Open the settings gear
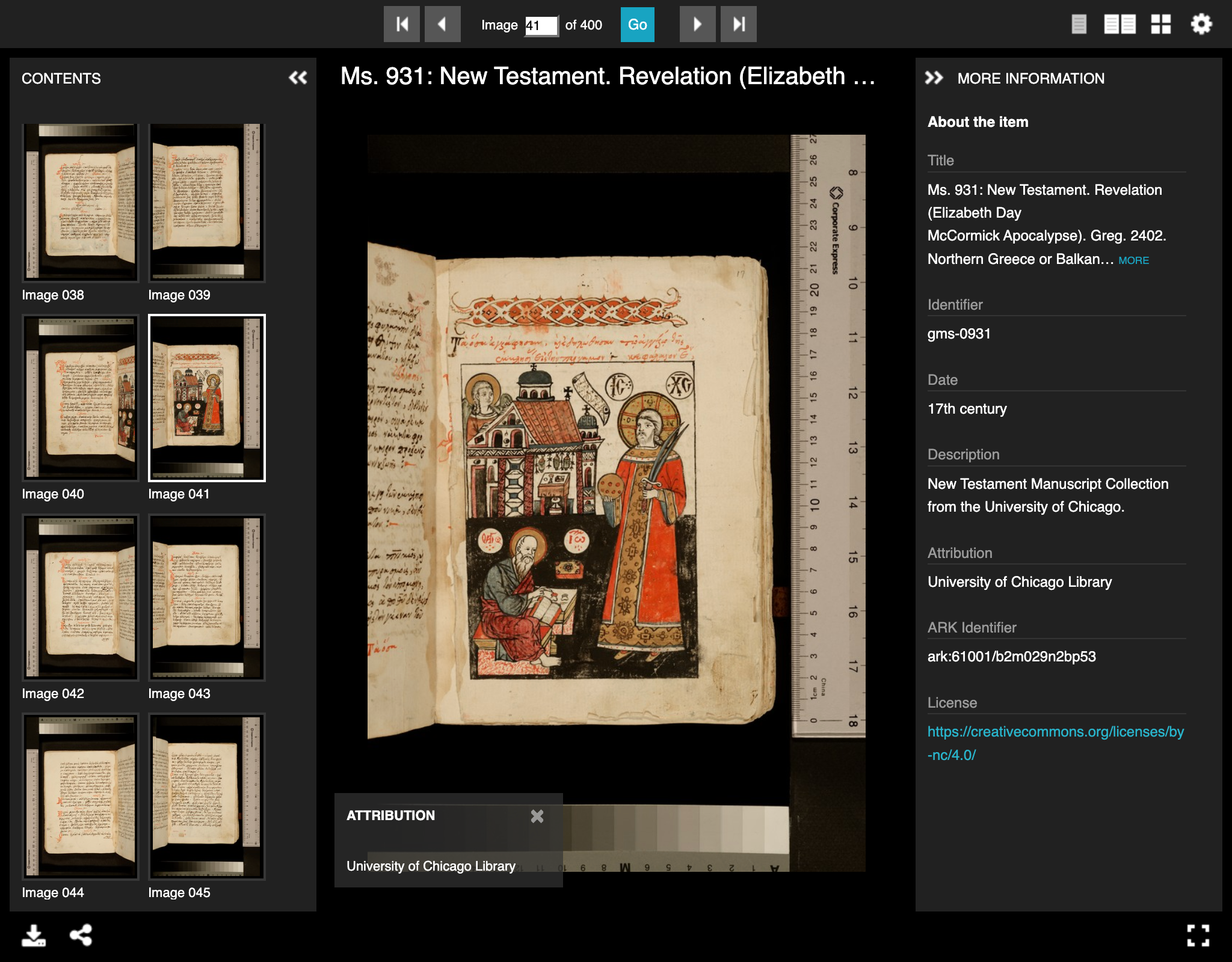This screenshot has width=1232, height=962. click(x=1201, y=24)
